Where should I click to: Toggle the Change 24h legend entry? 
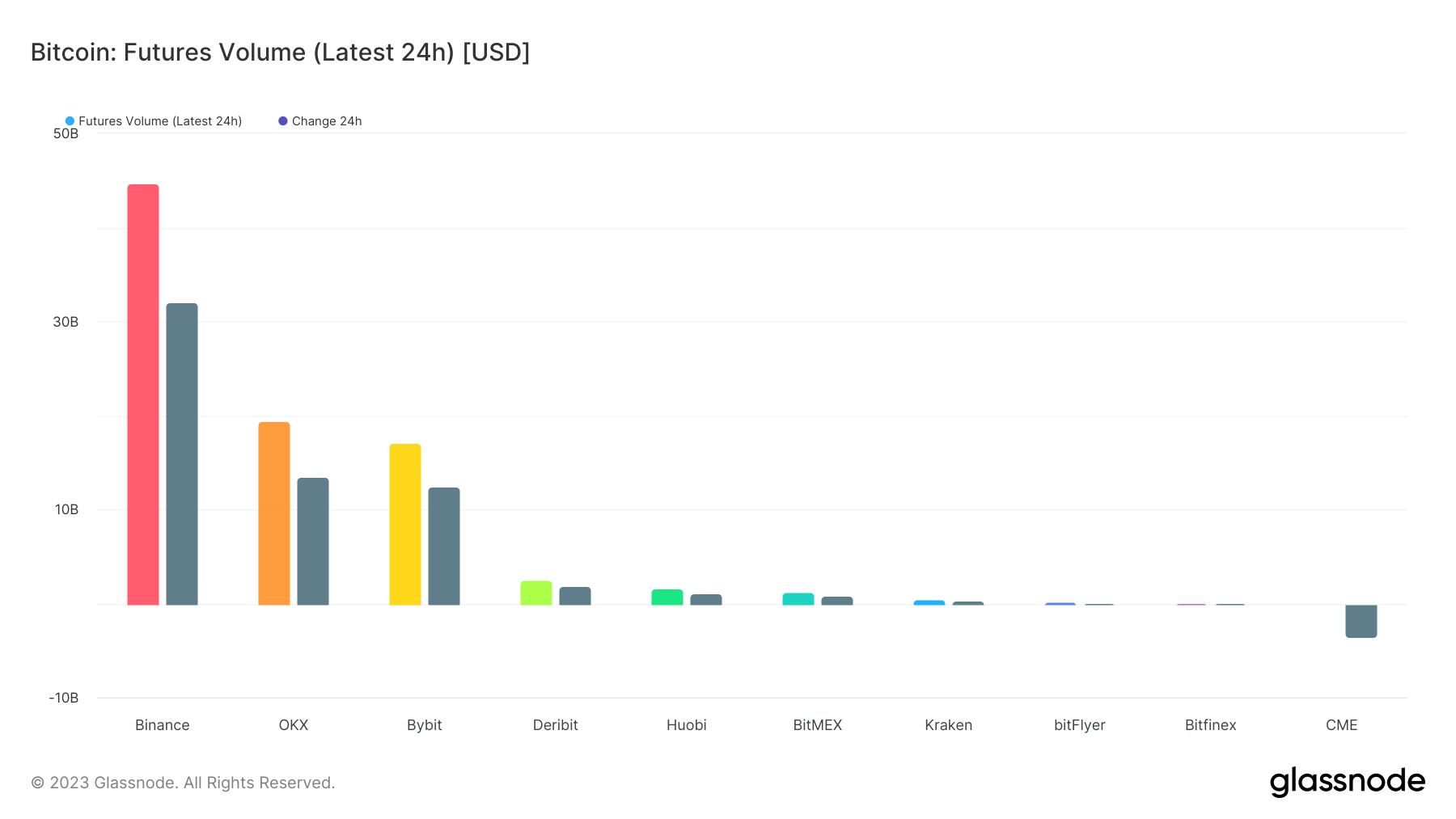tap(326, 120)
